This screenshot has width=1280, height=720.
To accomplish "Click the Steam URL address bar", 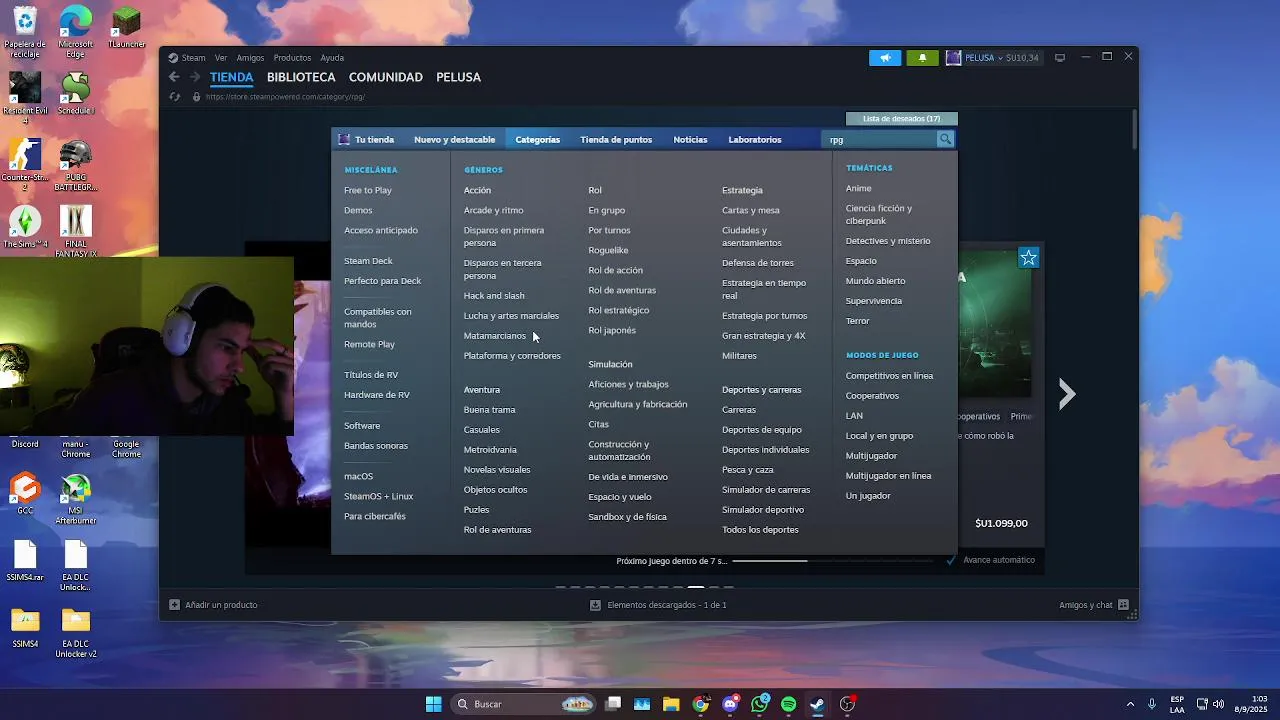I will tap(285, 97).
